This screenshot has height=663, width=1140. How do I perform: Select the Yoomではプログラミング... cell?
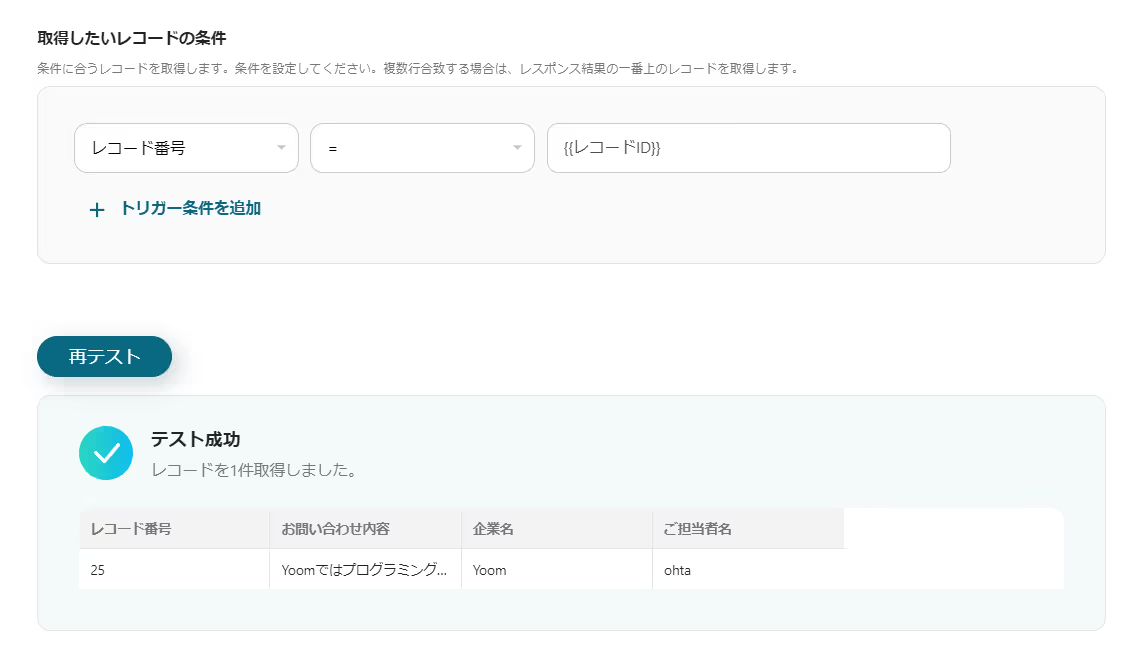pyautogui.click(x=366, y=569)
